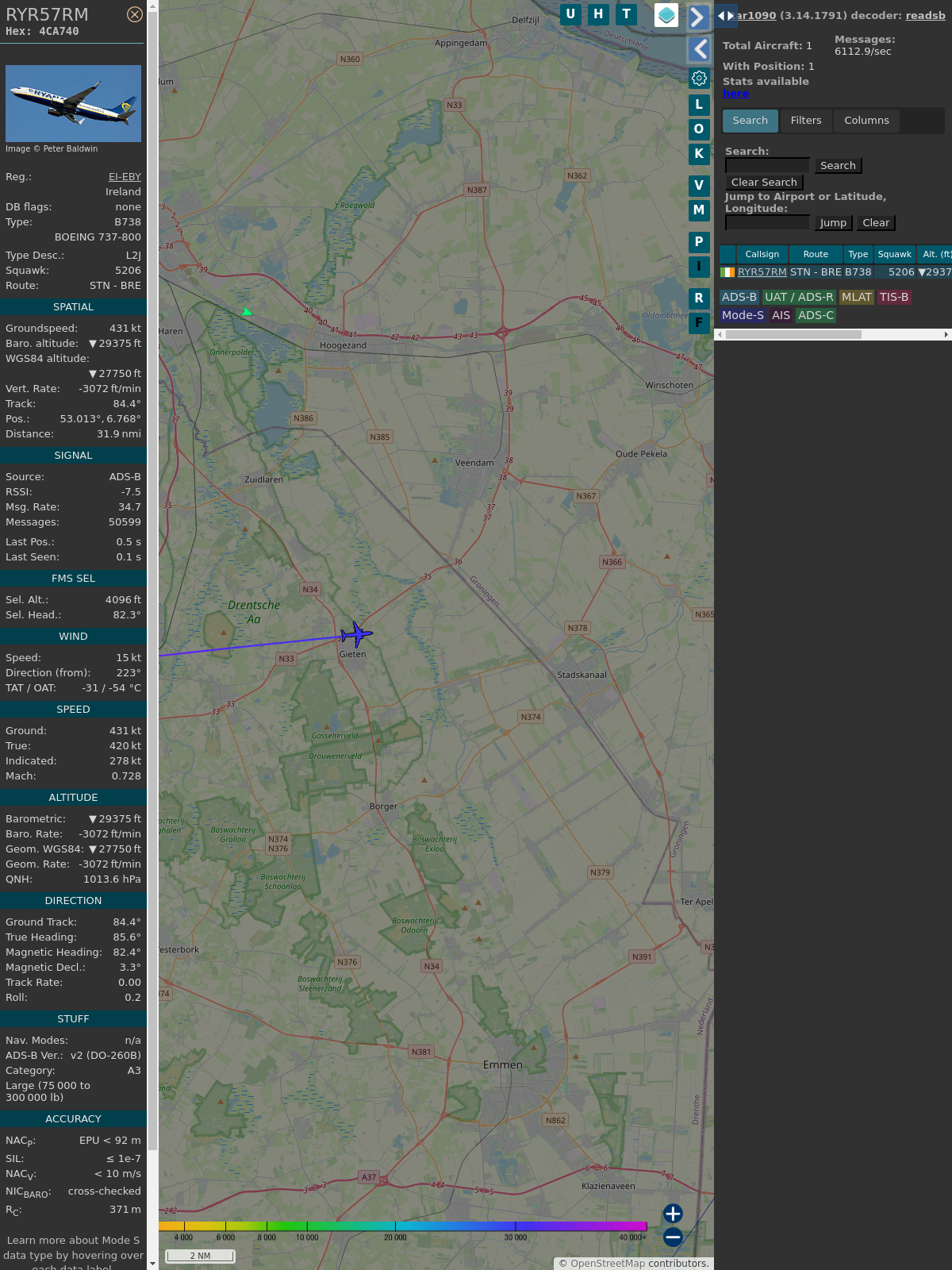Click the F map button
The width and height of the screenshot is (952, 1270).
699,323
